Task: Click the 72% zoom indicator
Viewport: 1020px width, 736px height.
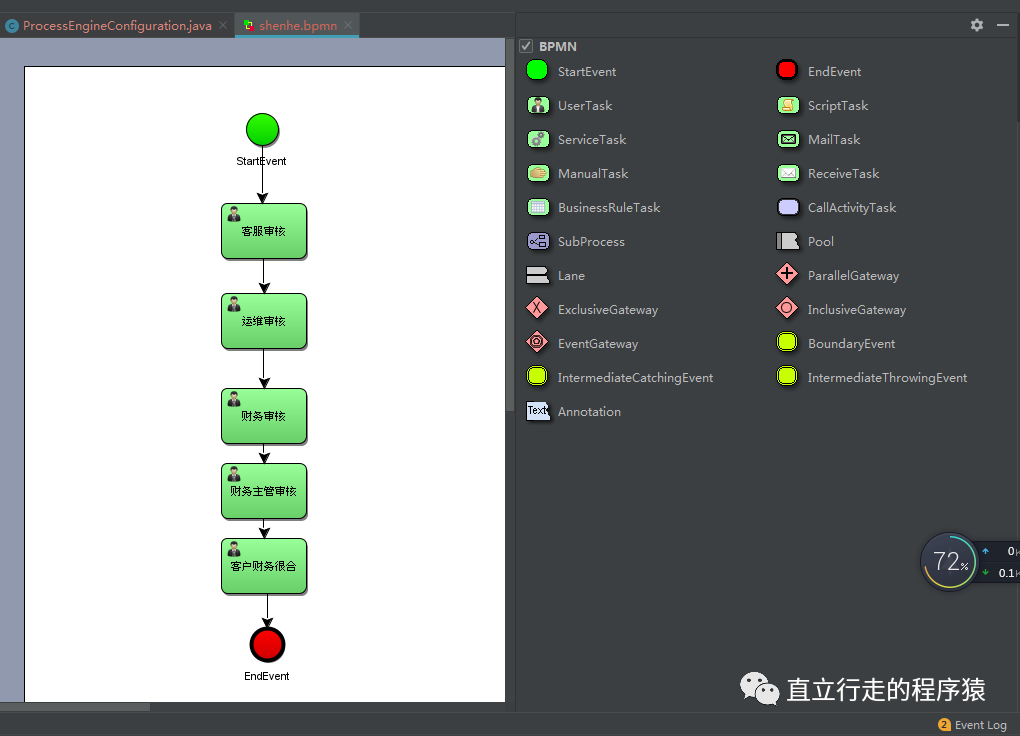Action: (x=948, y=562)
